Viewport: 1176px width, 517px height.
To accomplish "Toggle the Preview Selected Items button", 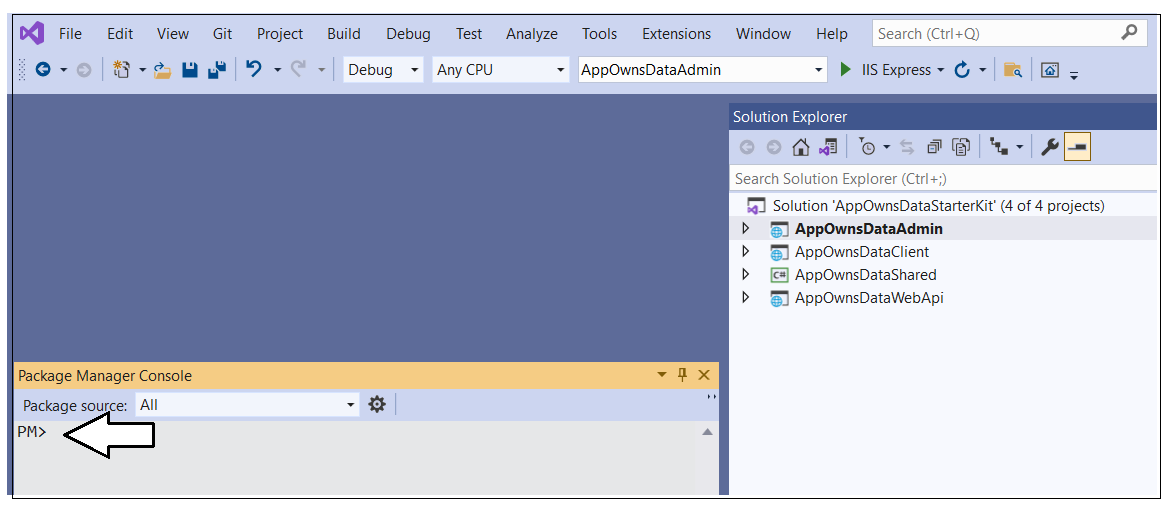I will click(x=1077, y=147).
